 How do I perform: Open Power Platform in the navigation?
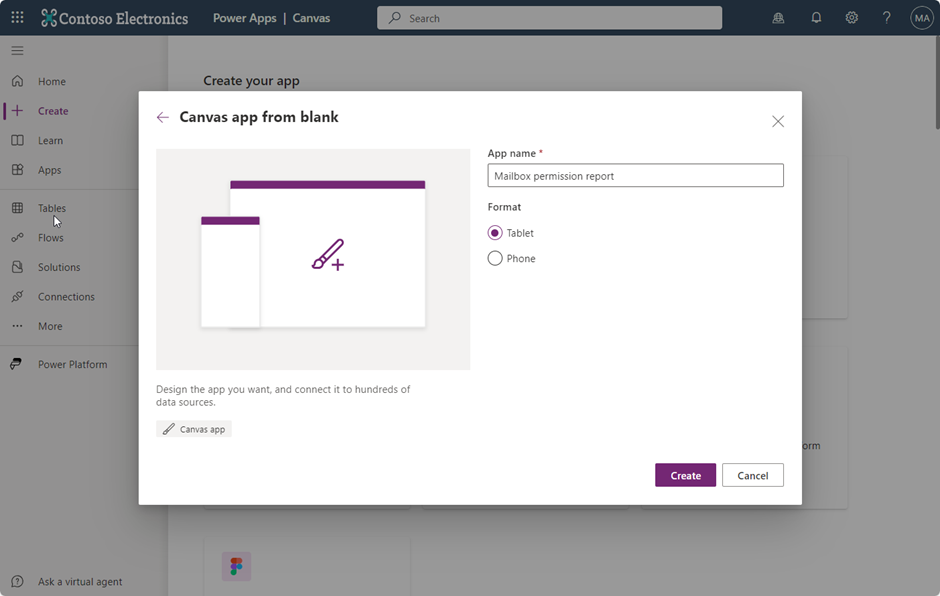click(x=73, y=365)
